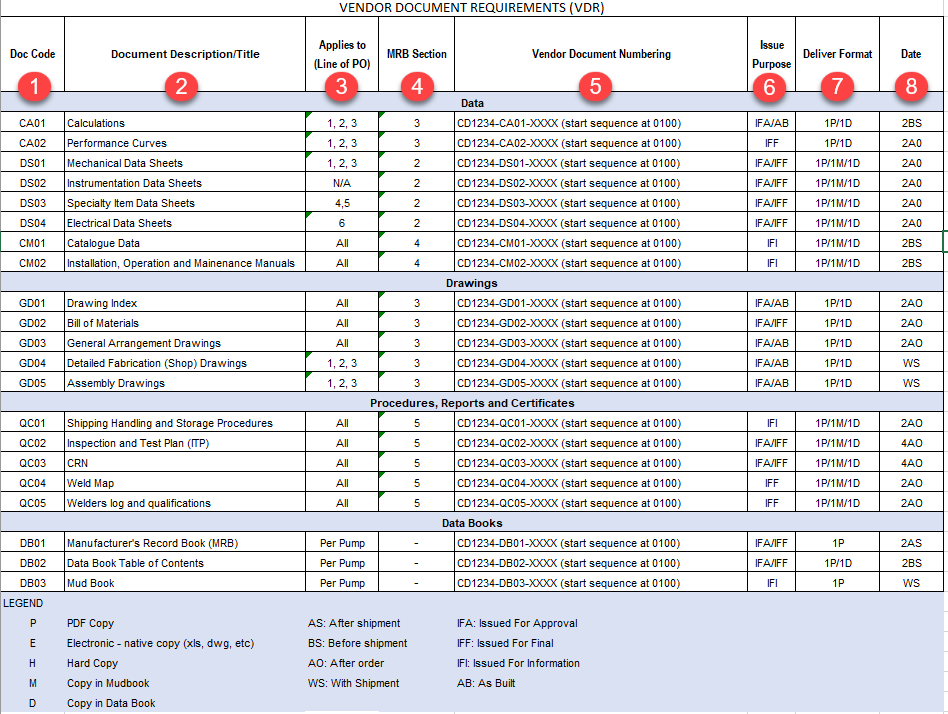Screen dimensions: 948x714
Task: Click the 'VENDOR DOCUMENT REQUIREMENTS (VDR)' title
Action: coord(472,8)
